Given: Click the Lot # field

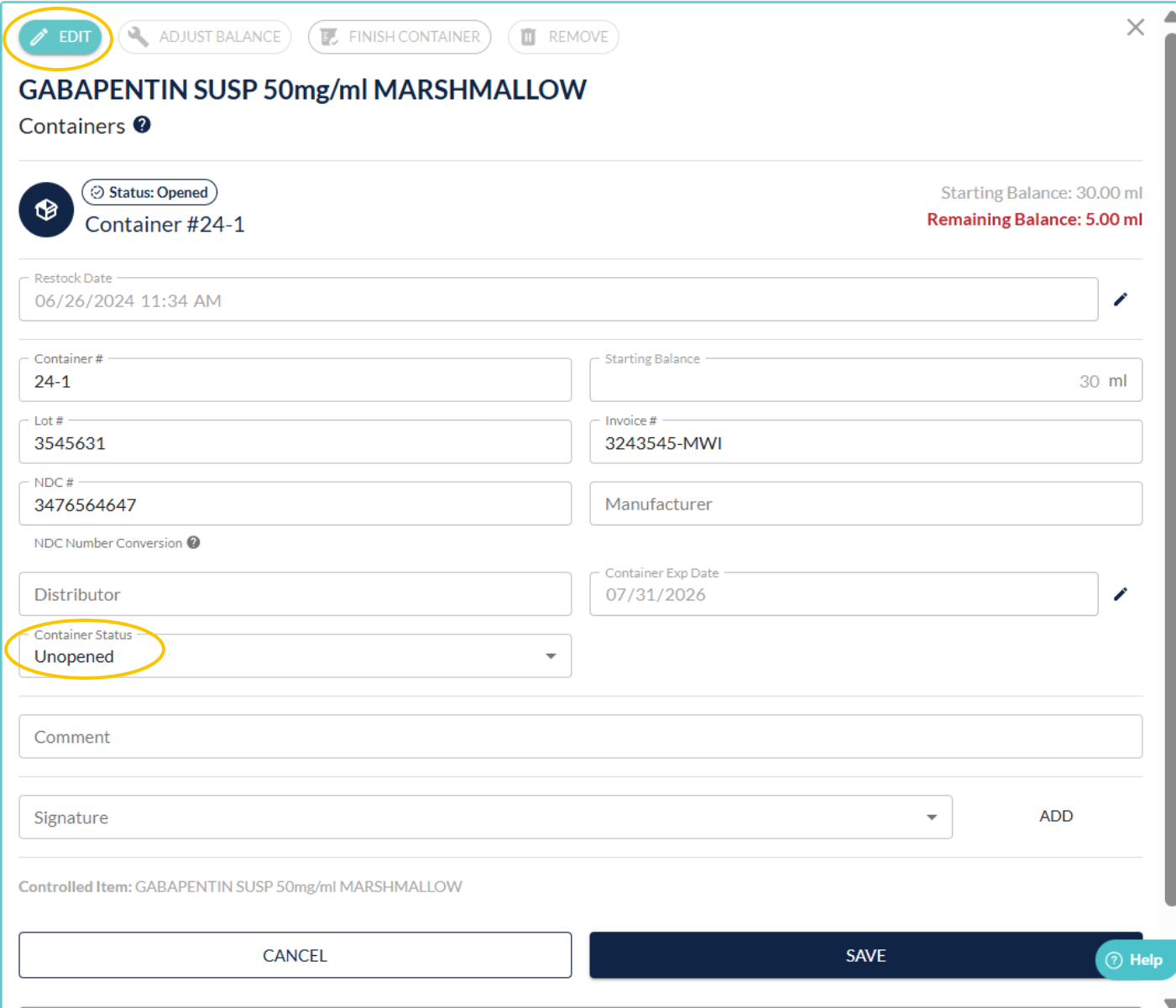Looking at the screenshot, I should pos(295,442).
